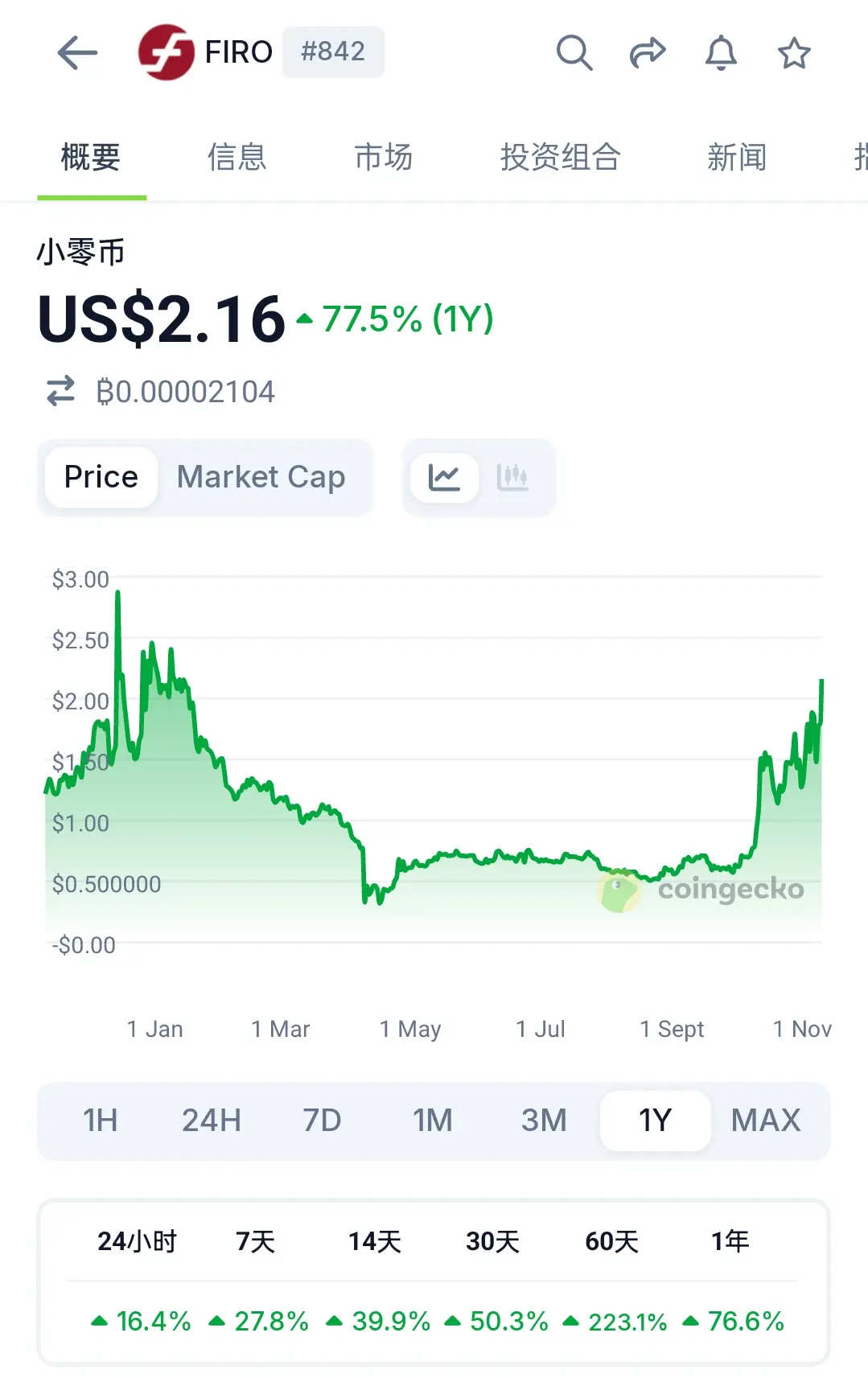
Task: Select the Price chart toggle
Action: tap(101, 477)
